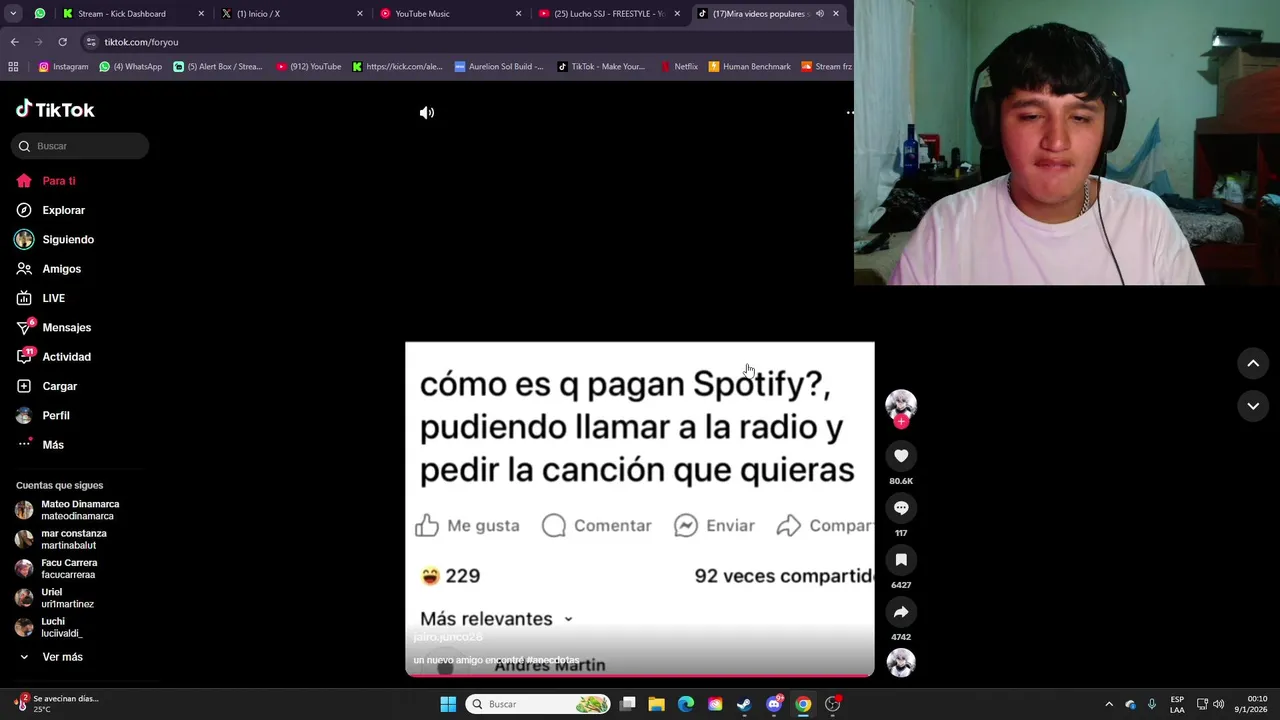Open Discord from taskbar
The width and height of the screenshot is (1280, 720).
tap(774, 704)
